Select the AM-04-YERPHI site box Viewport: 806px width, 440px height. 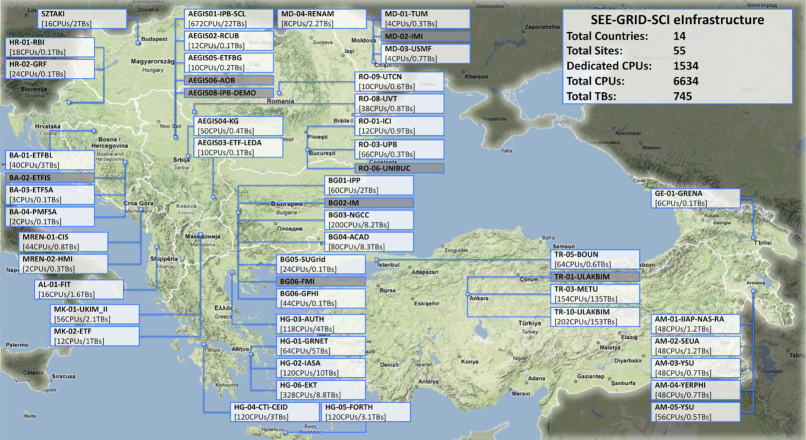coord(696,390)
